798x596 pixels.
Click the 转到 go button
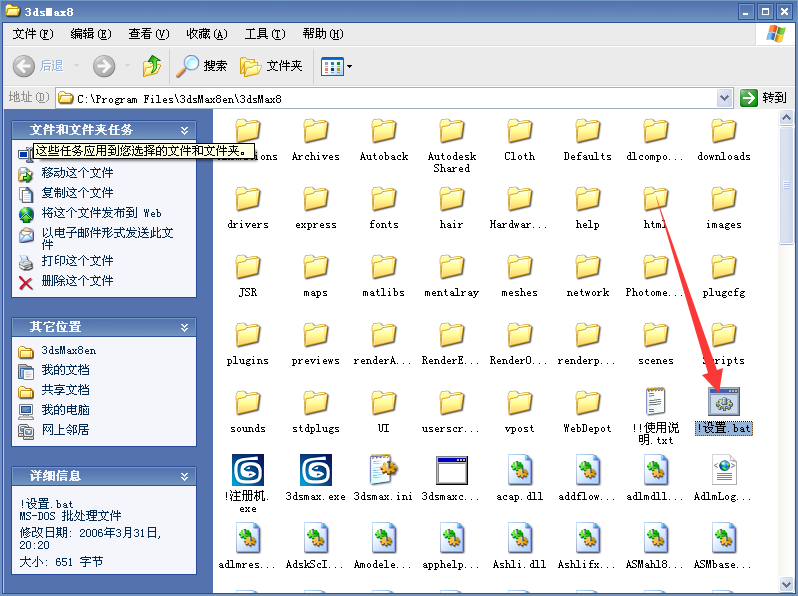(x=763, y=98)
